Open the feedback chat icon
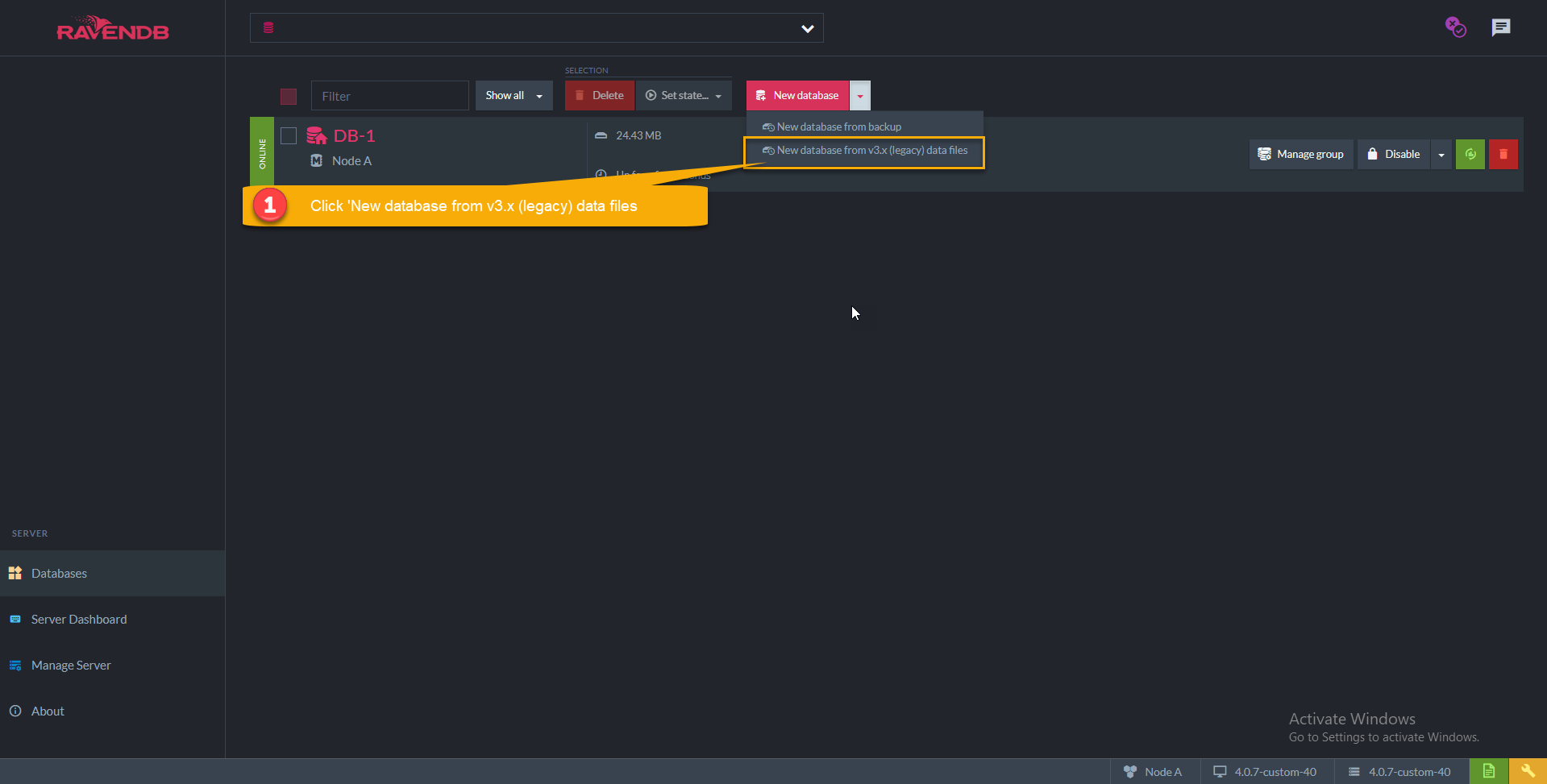Image resolution: width=1547 pixels, height=784 pixels. click(1500, 27)
